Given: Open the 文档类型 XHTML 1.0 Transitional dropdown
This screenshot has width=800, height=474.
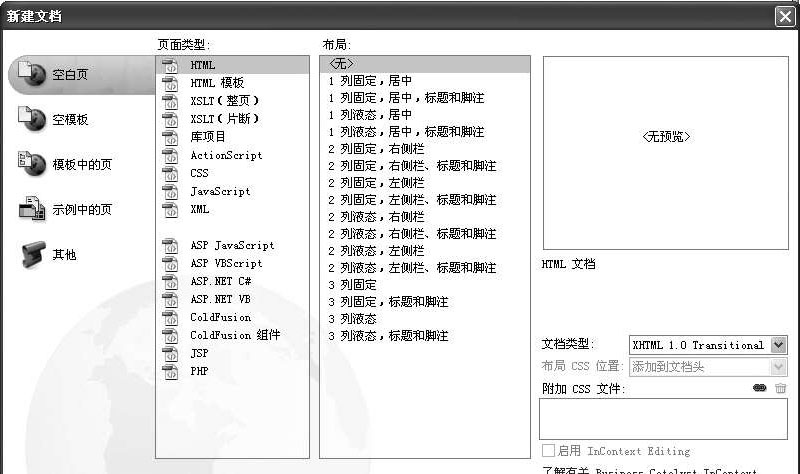Looking at the screenshot, I should [779, 345].
